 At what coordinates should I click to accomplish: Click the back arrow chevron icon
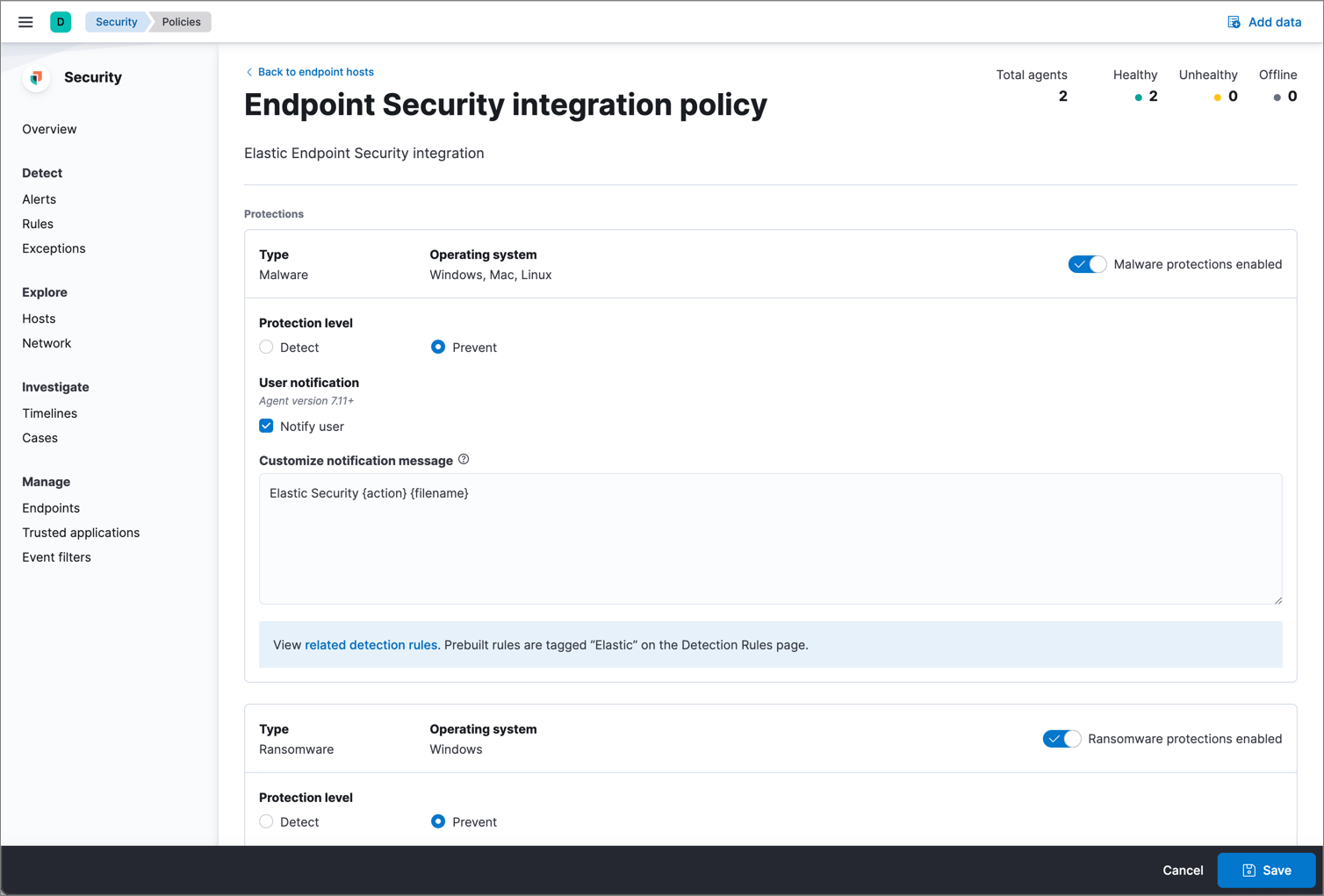249,72
